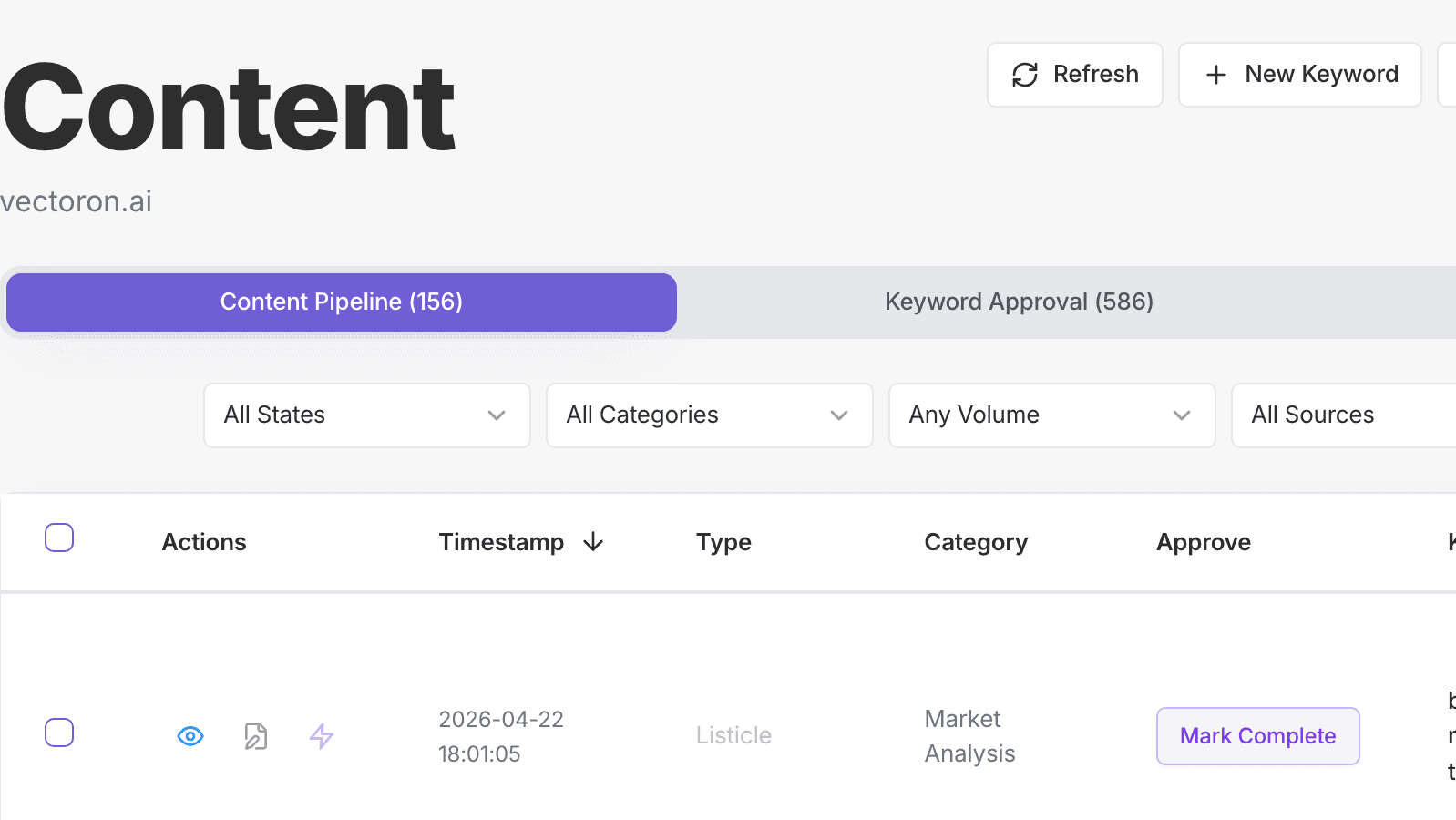Viewport: 1456px width, 820px height.
Task: View the Listicle row via eye icon
Action: pos(190,736)
